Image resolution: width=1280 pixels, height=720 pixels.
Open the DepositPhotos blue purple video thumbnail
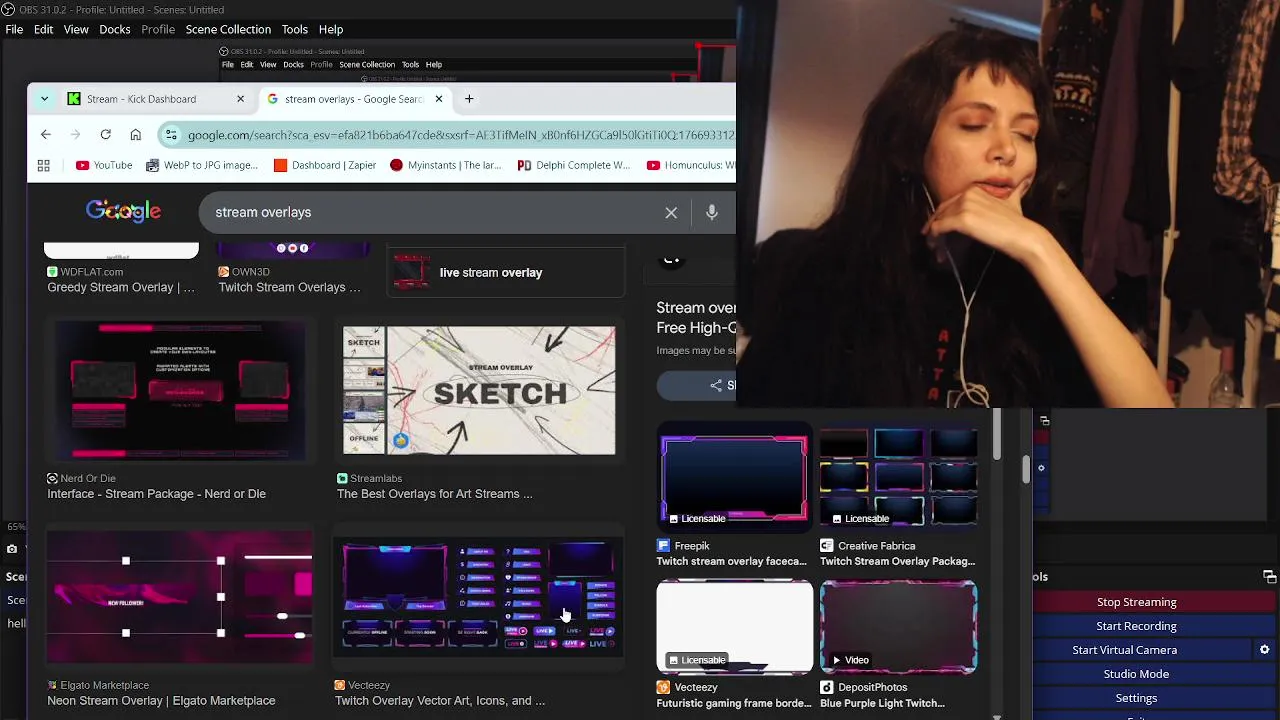click(898, 627)
